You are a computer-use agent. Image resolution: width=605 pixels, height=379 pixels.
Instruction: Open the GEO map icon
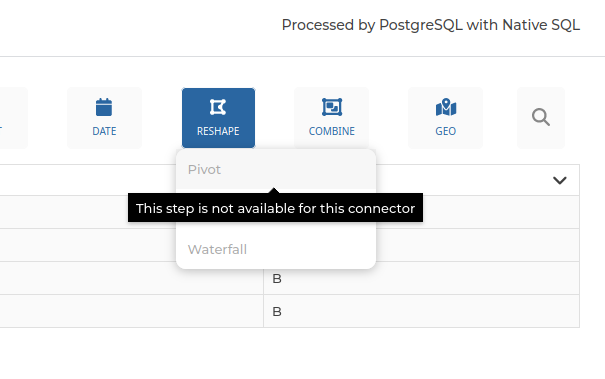tap(446, 107)
